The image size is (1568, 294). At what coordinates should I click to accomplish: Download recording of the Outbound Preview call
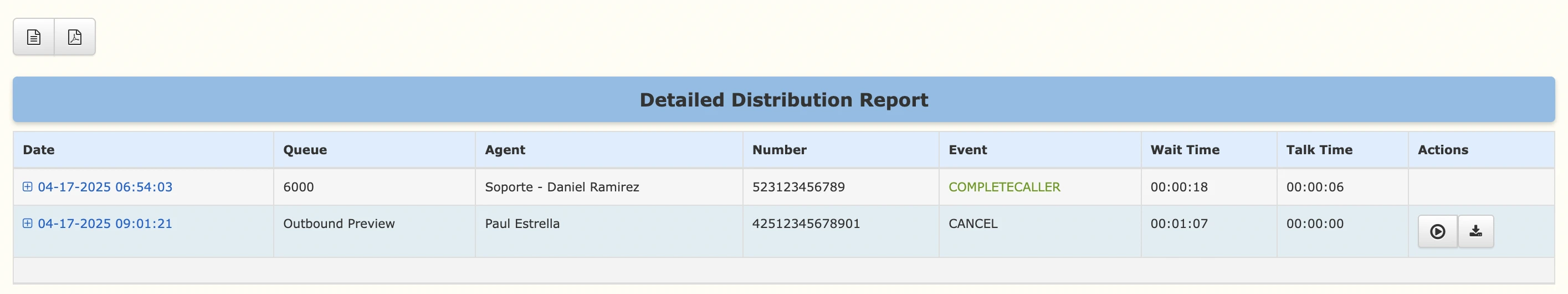pyautogui.click(x=1475, y=231)
